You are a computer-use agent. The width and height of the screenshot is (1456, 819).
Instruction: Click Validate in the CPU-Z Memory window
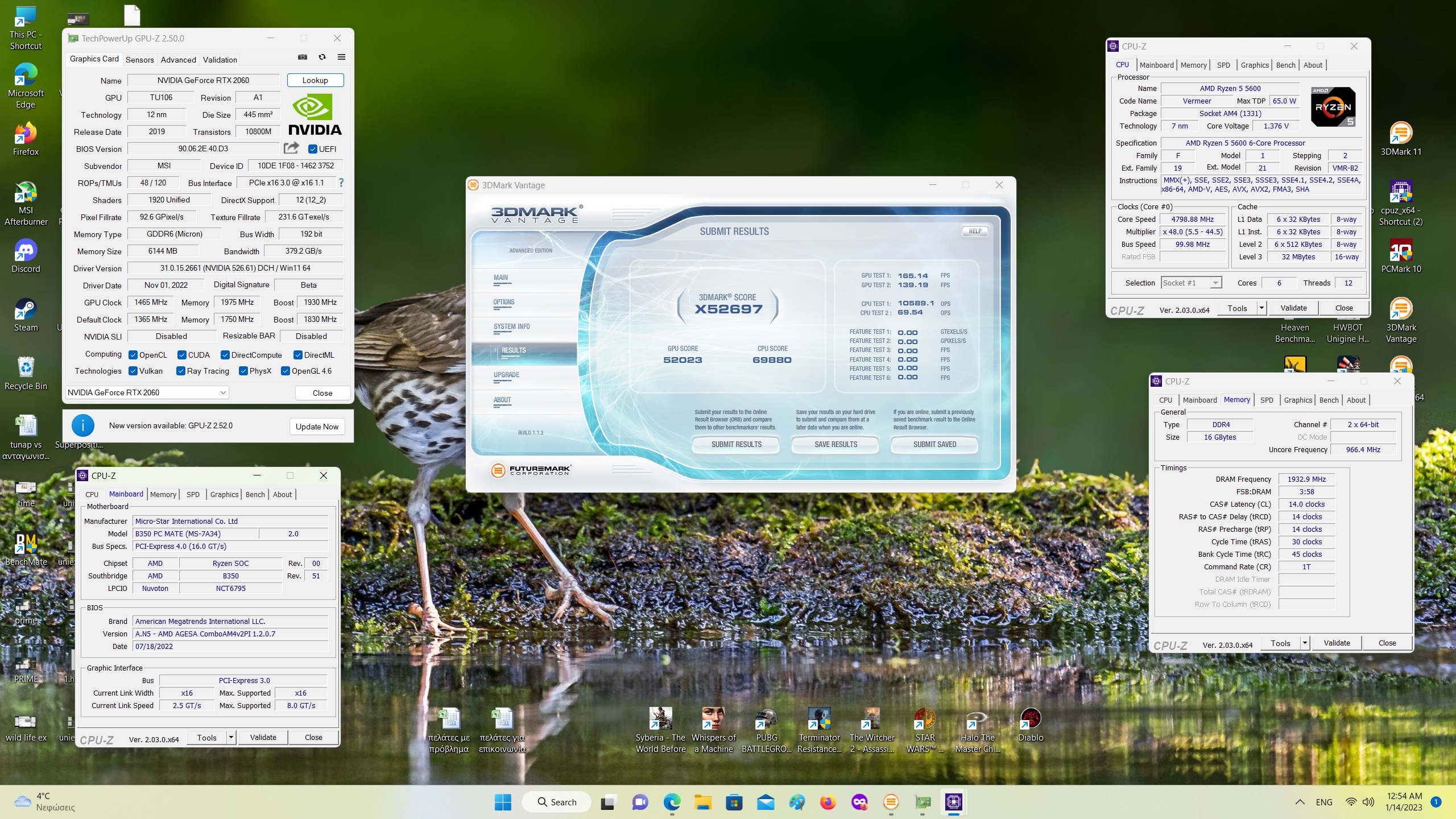pyautogui.click(x=1337, y=643)
